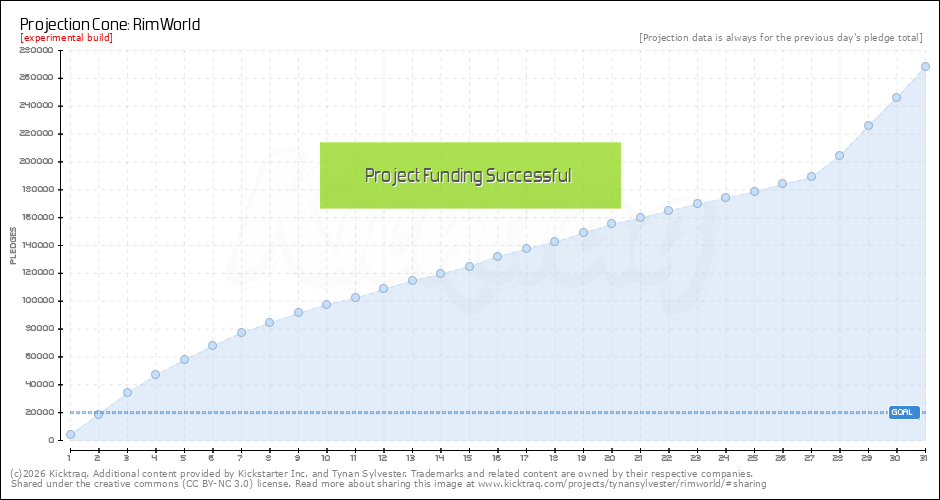Select the day 1 data point
This screenshot has height=500, width=940.
coord(70,434)
